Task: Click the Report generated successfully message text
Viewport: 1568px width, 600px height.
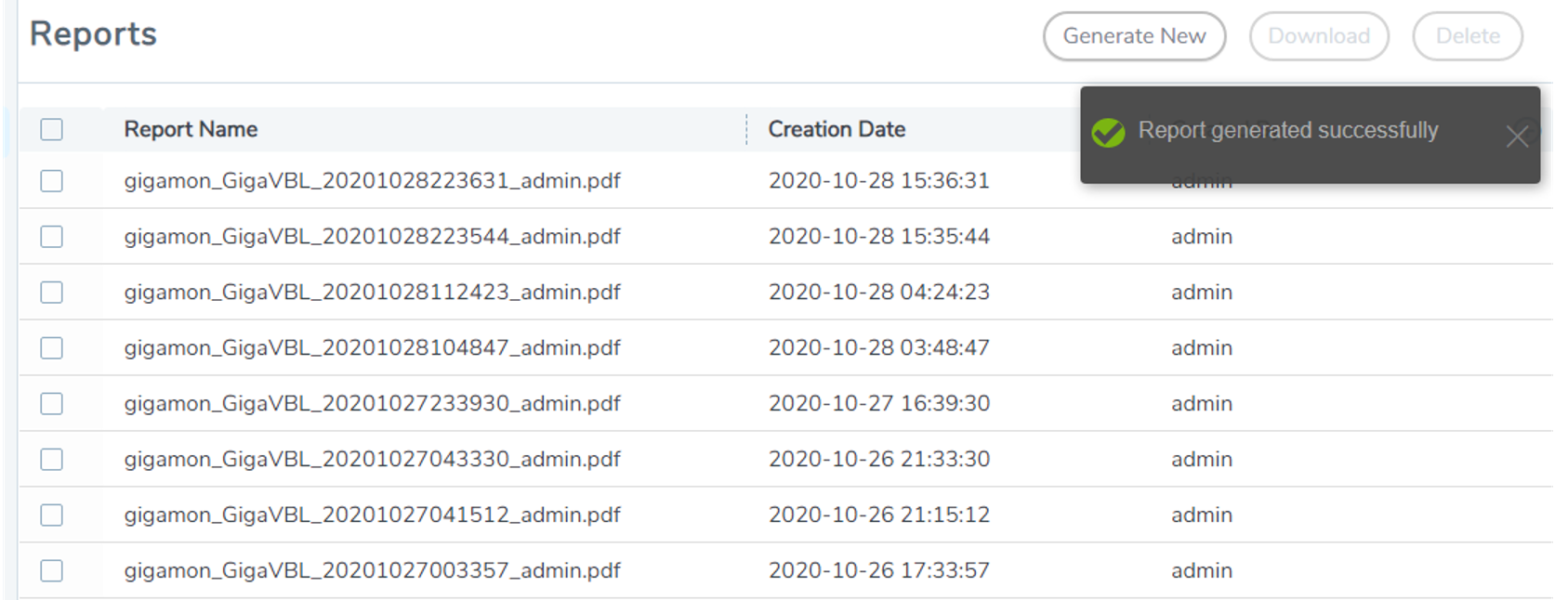Action: click(1287, 131)
